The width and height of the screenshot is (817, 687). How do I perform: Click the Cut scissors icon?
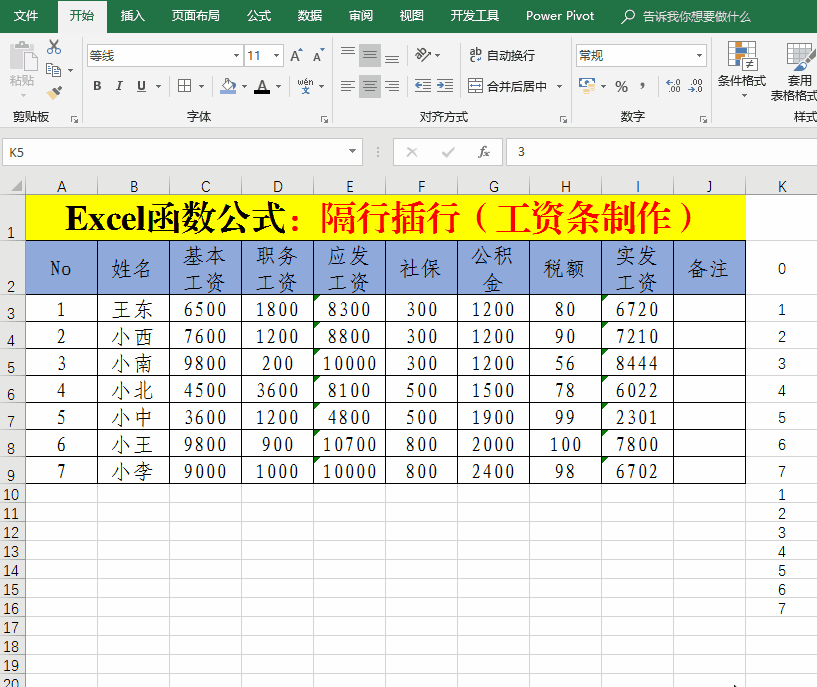pos(54,47)
